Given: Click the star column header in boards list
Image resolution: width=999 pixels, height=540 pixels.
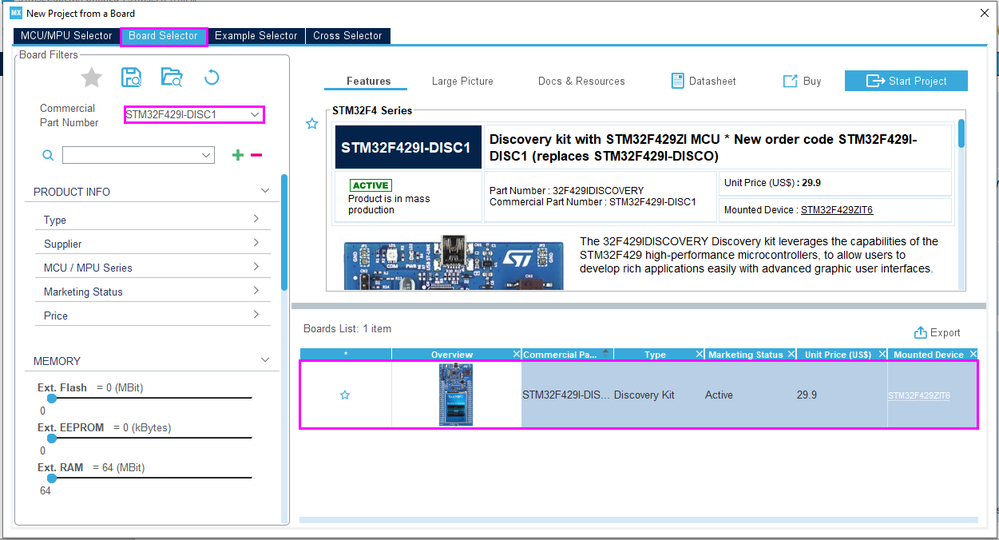Looking at the screenshot, I should coord(345,354).
